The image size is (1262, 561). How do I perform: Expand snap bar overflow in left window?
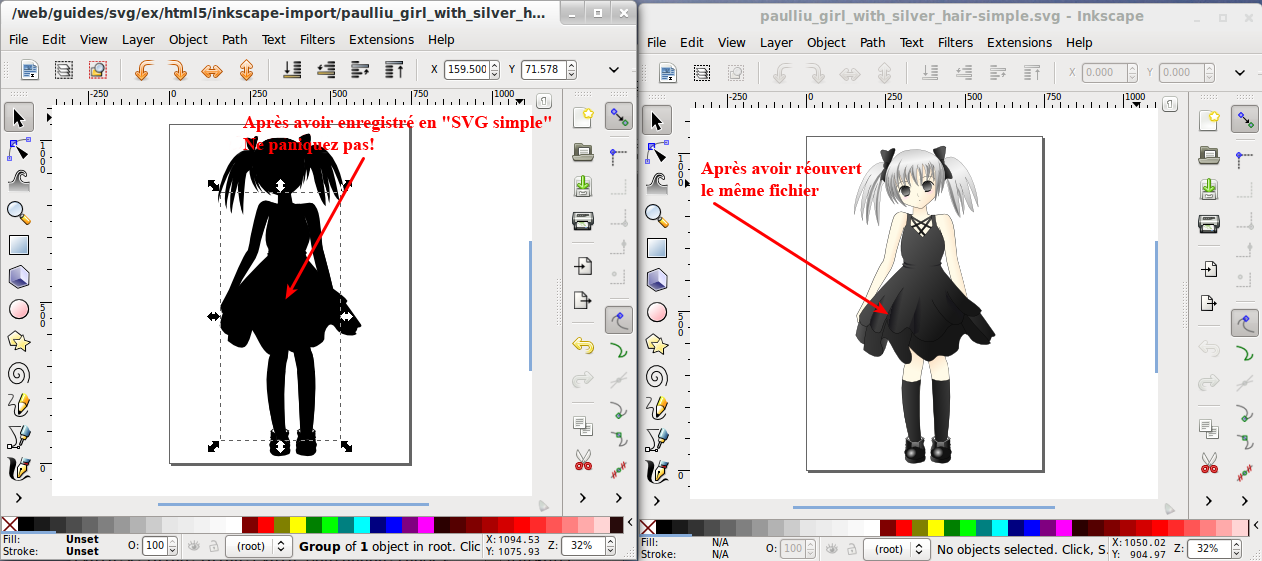619,497
